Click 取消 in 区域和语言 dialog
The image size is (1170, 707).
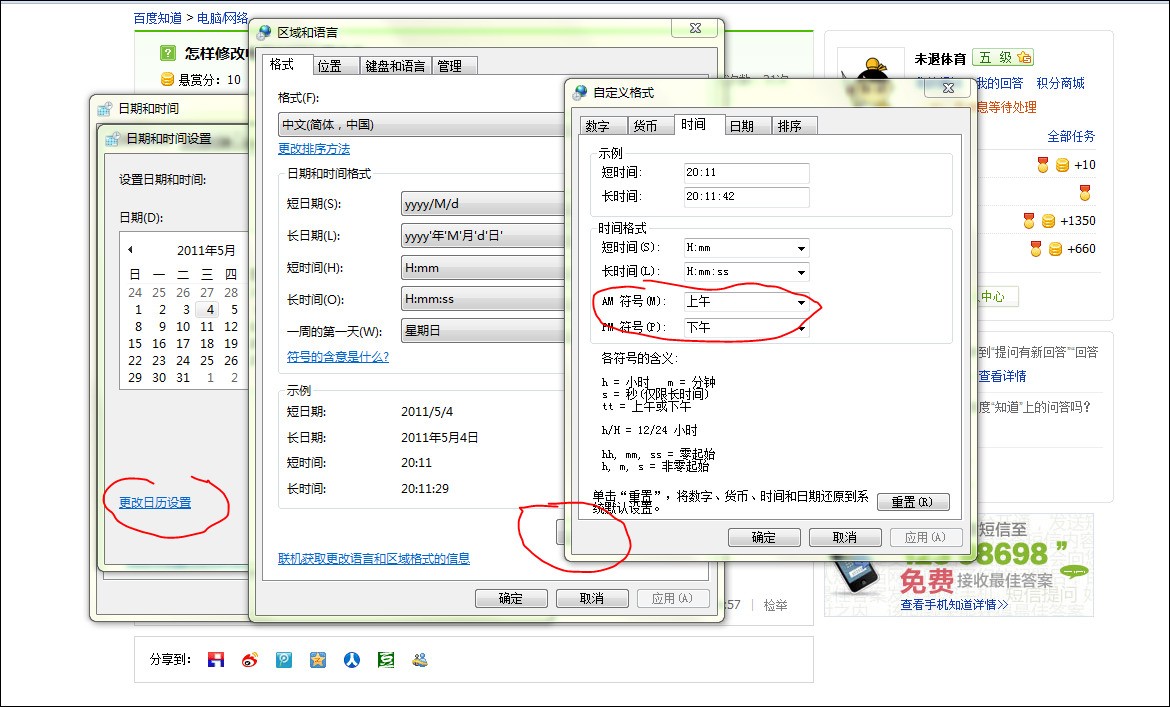[592, 598]
